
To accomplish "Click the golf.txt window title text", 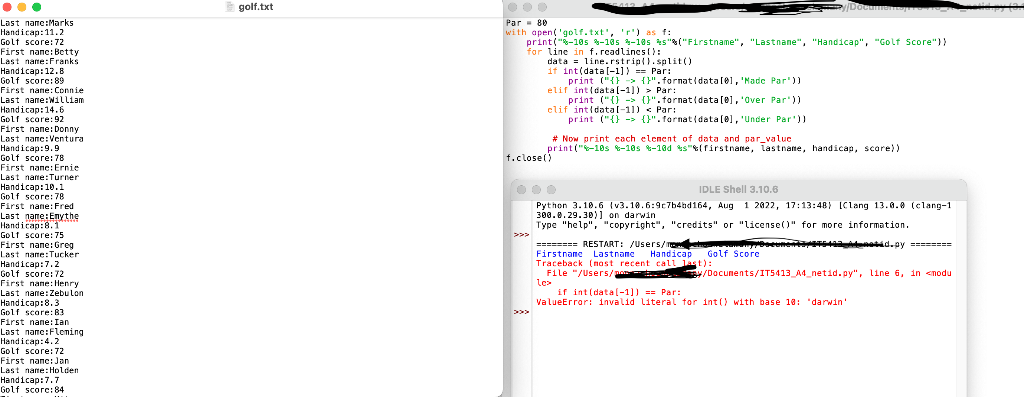I will [x=255, y=7].
